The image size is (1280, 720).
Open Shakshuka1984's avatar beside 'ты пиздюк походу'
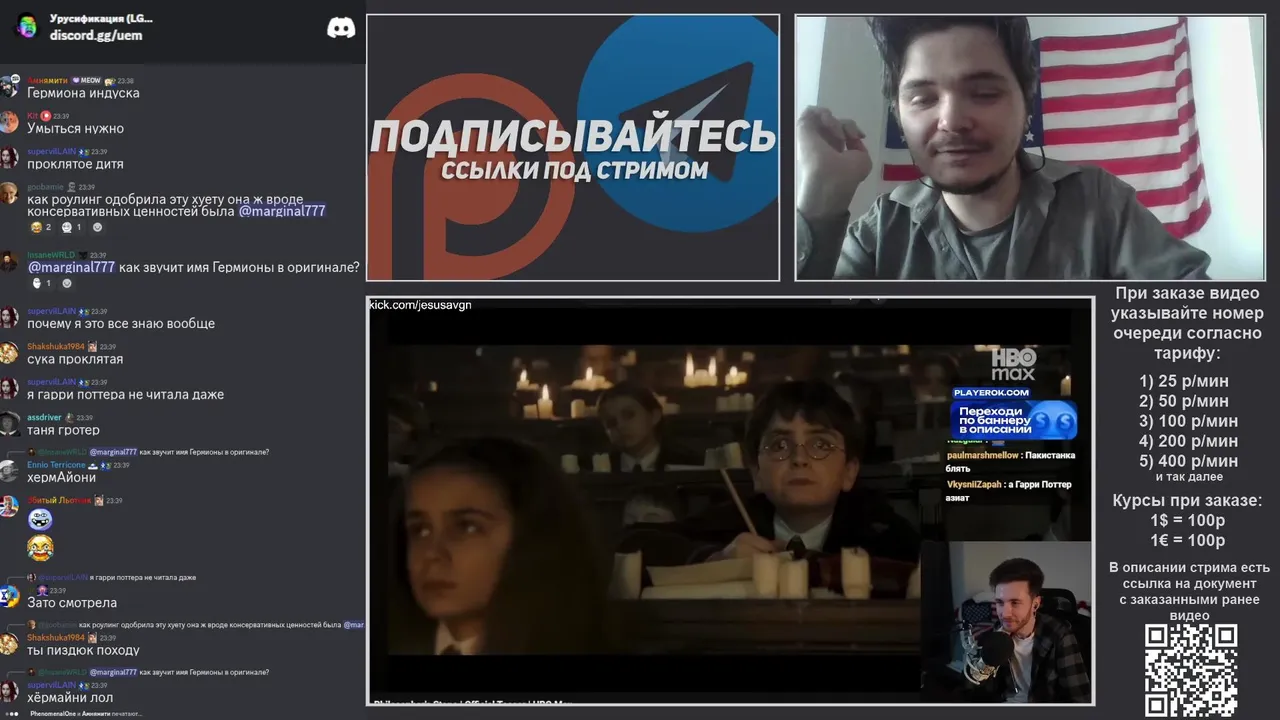click(9, 643)
